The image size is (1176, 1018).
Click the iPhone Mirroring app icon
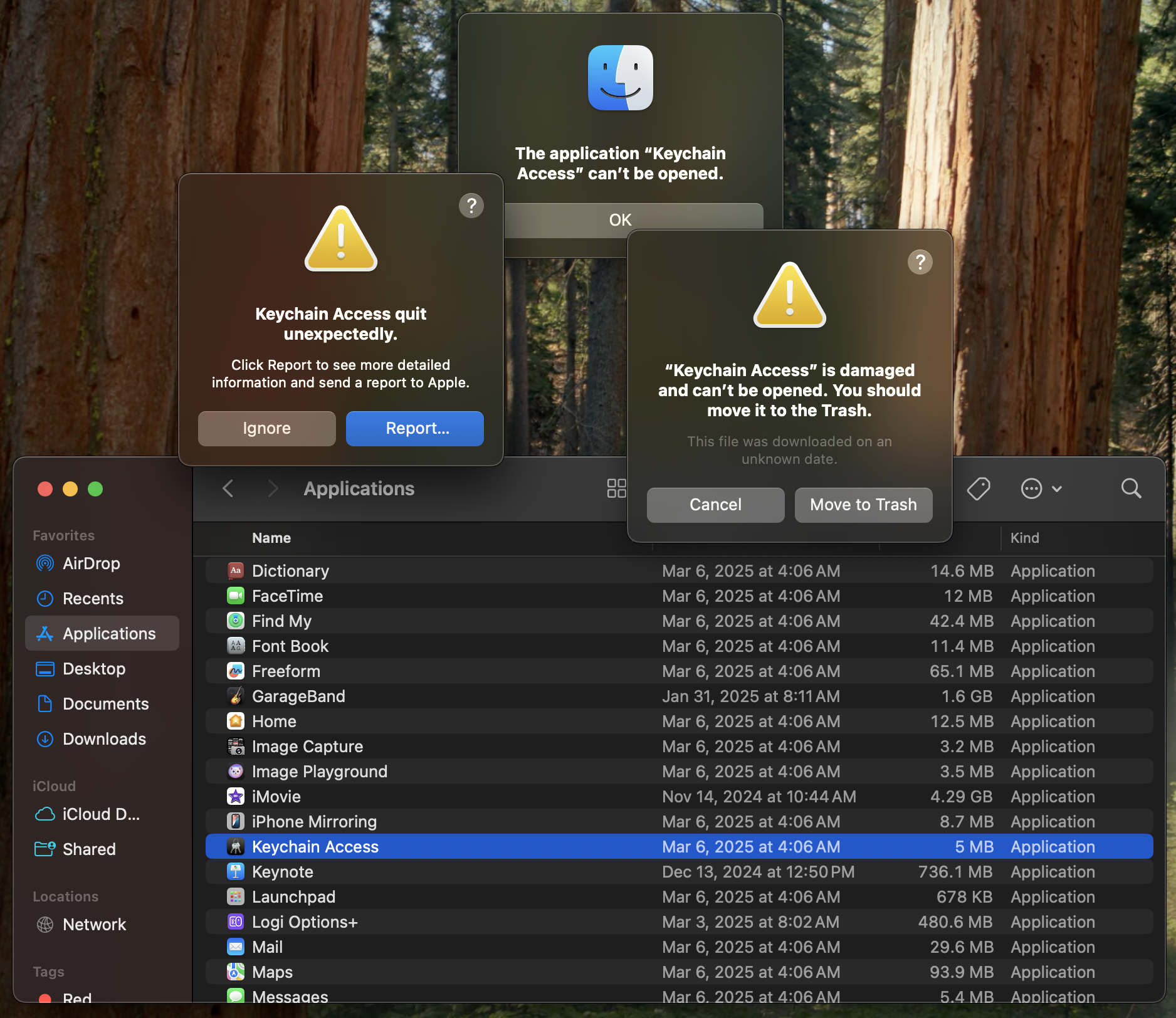[x=236, y=821]
